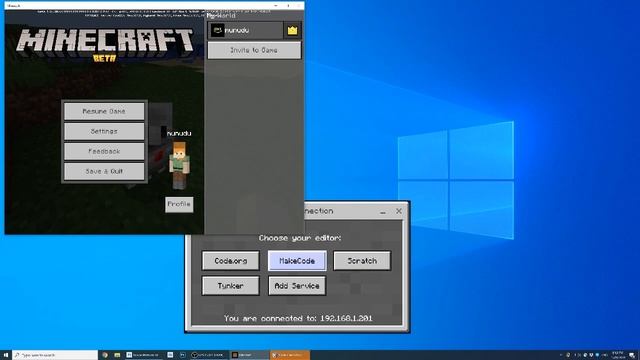Pick the Tynker editor
Screen dimensions: 640x360
pyautogui.click(x=231, y=286)
